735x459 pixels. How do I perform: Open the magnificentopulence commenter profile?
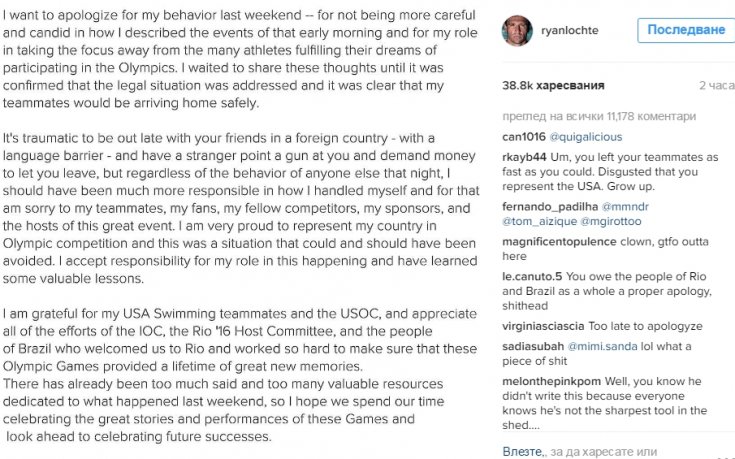click(559, 242)
